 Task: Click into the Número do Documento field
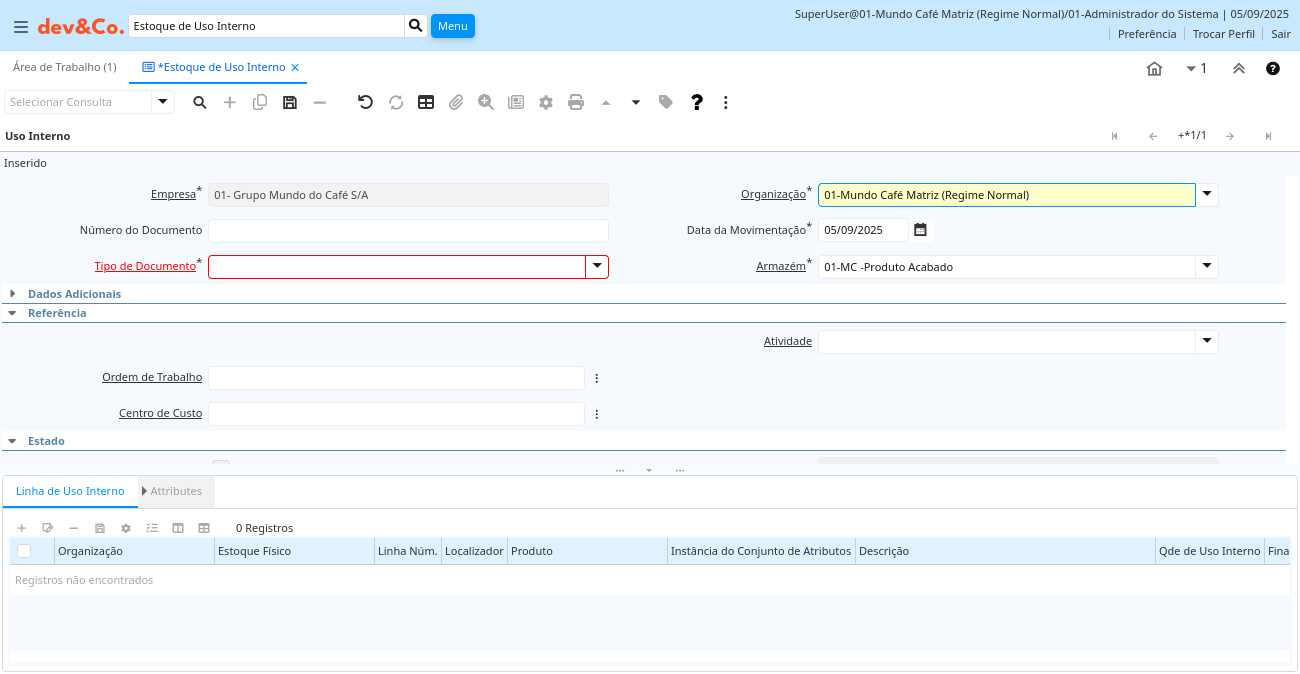point(408,231)
